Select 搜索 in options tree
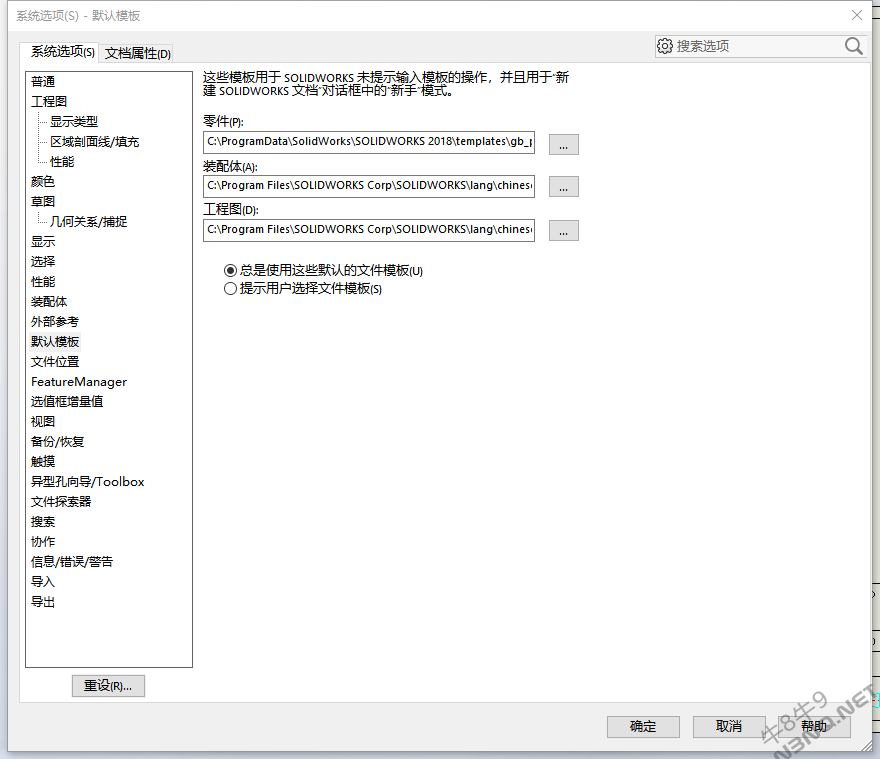The image size is (880, 759). [x=43, y=522]
